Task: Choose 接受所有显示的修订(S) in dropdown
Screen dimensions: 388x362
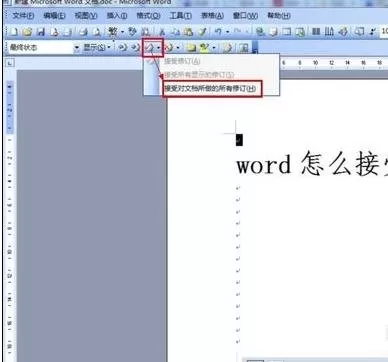Action: [199, 74]
